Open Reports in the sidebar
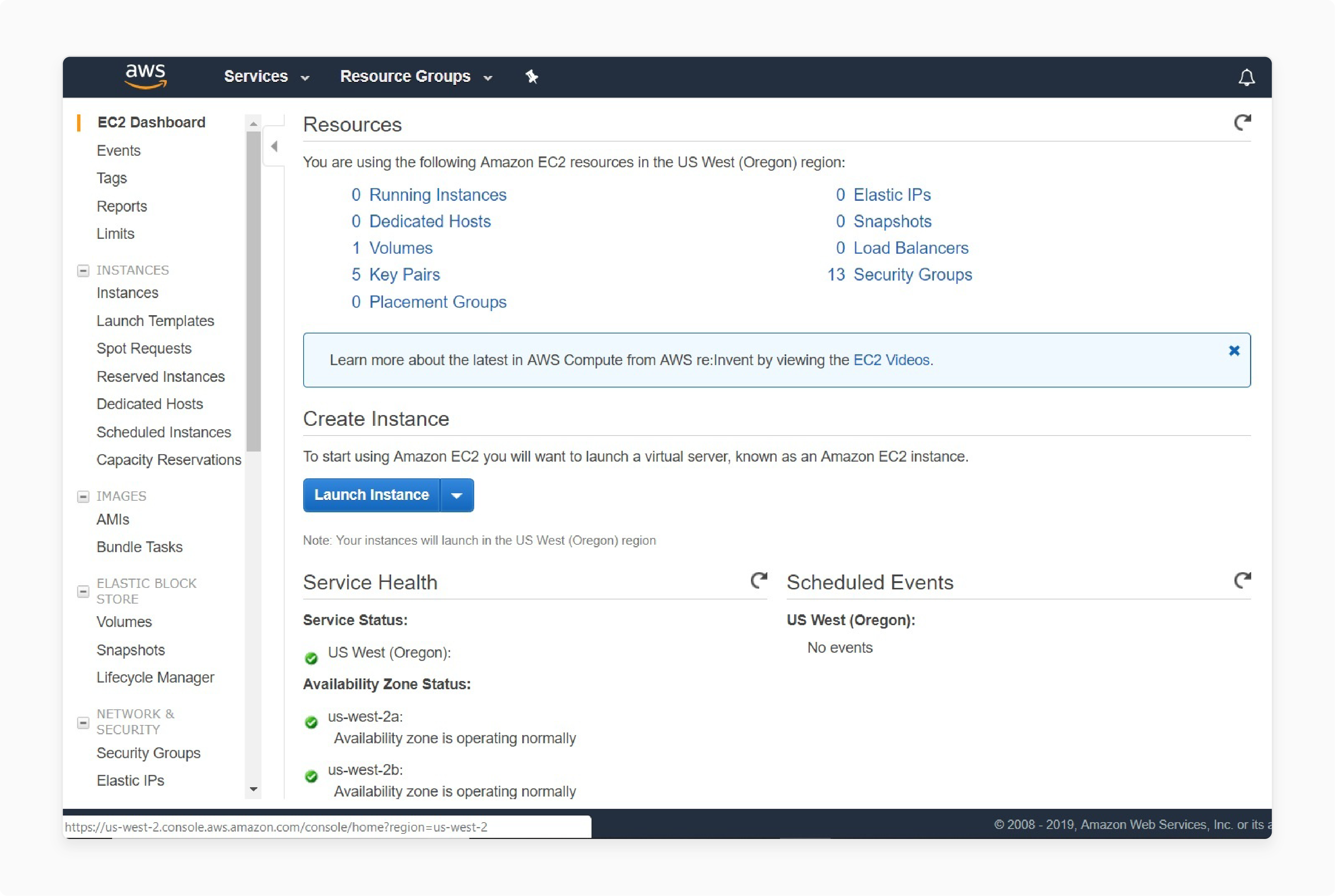 click(x=122, y=206)
